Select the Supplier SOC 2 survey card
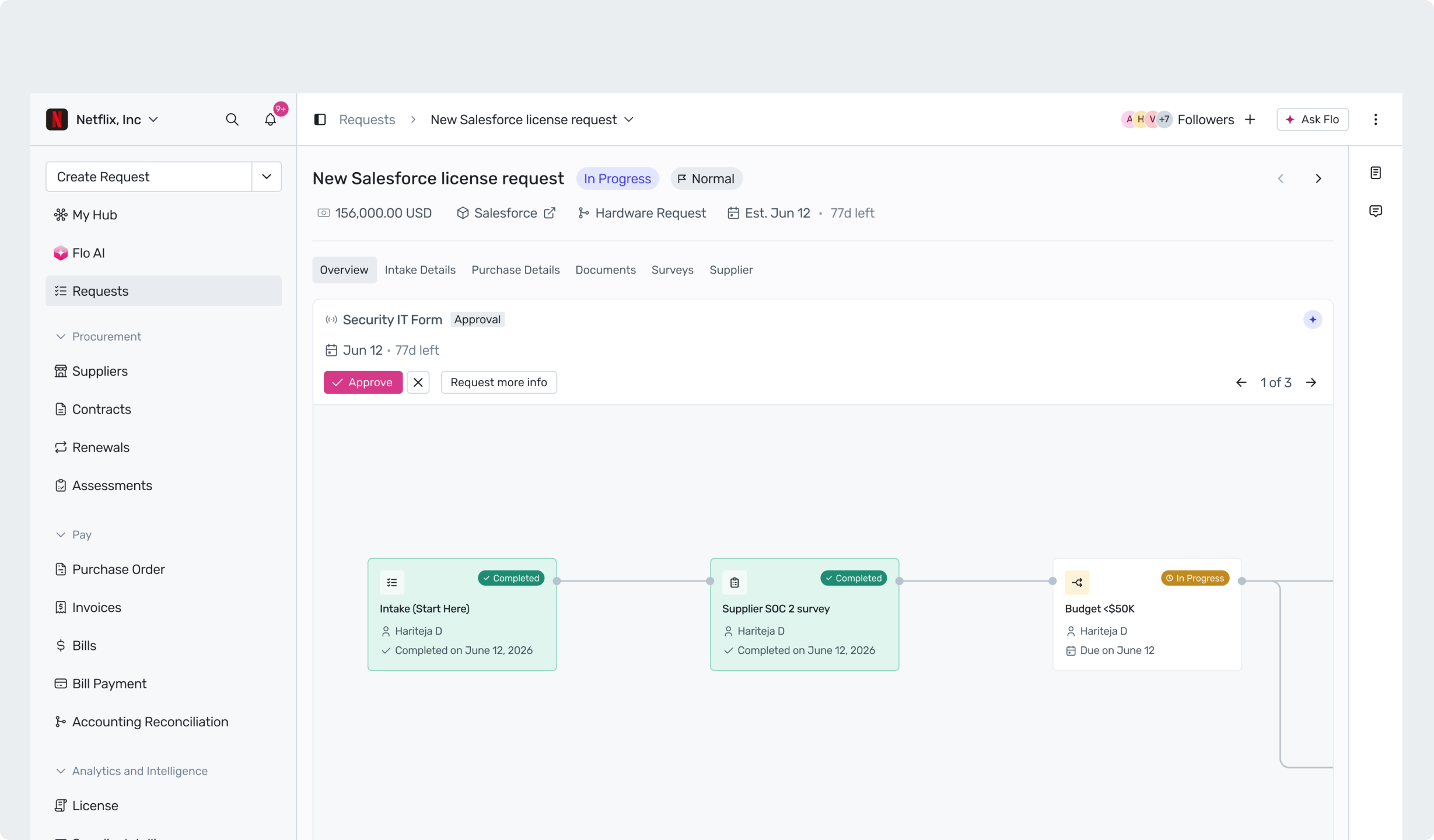 click(805, 615)
